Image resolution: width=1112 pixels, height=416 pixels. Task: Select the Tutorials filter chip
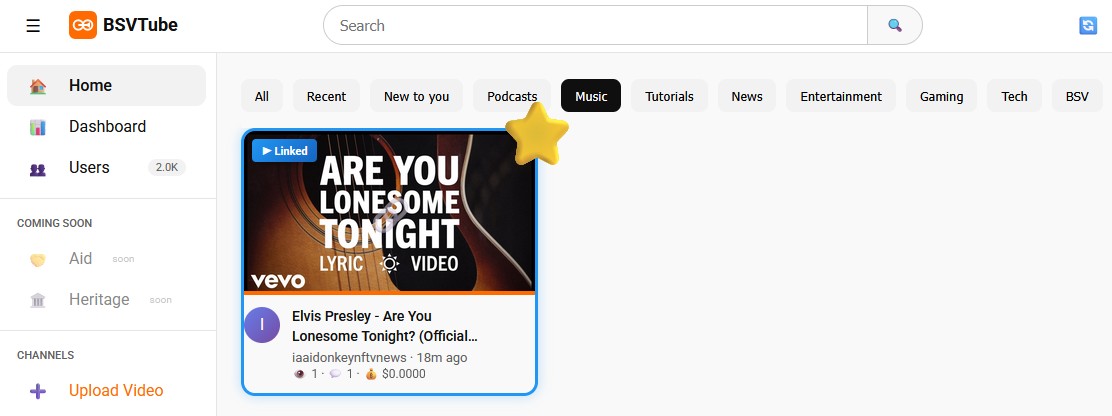pos(669,96)
